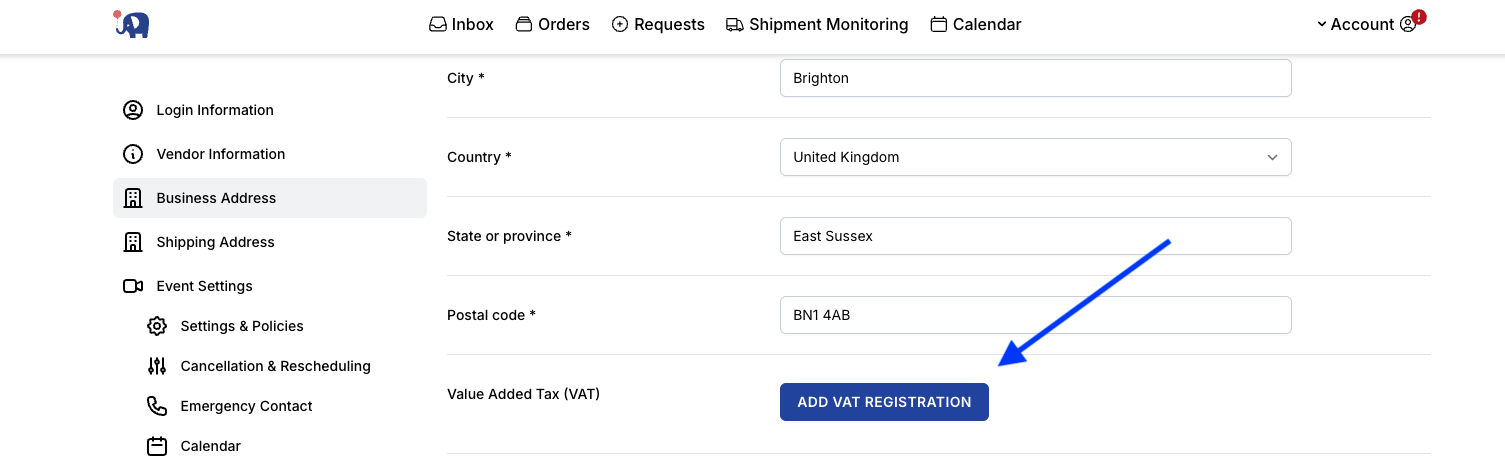Click the Shipment Monitoring truck icon
The image size is (1505, 462).
point(735,24)
